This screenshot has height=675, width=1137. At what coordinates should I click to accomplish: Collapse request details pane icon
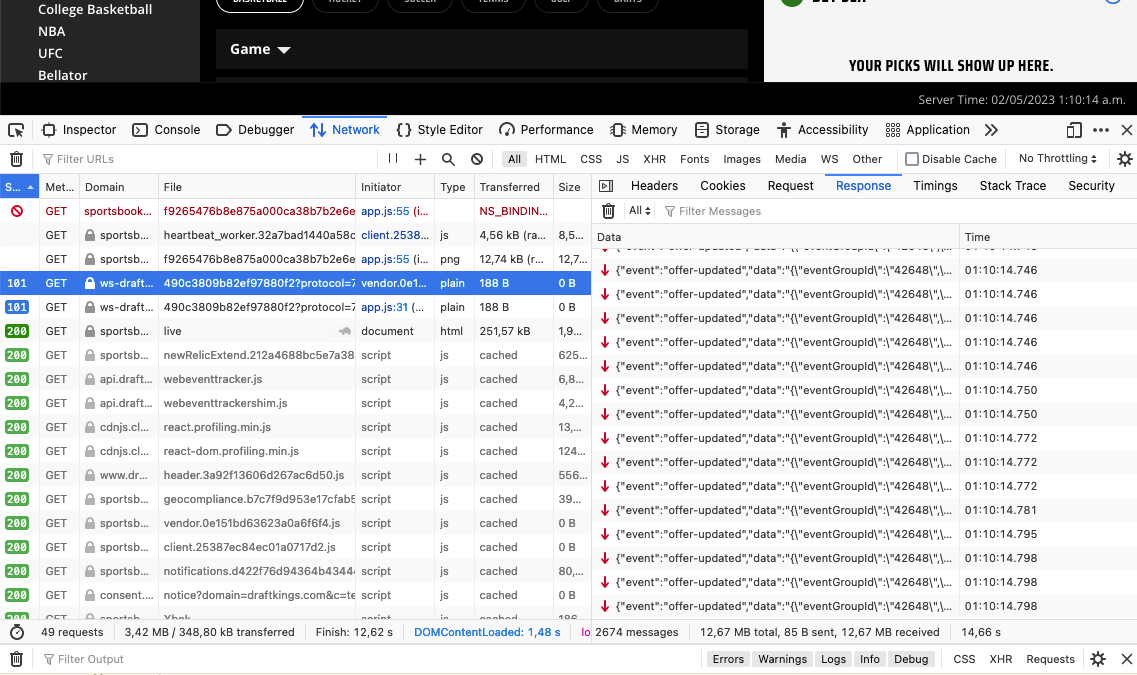click(606, 186)
